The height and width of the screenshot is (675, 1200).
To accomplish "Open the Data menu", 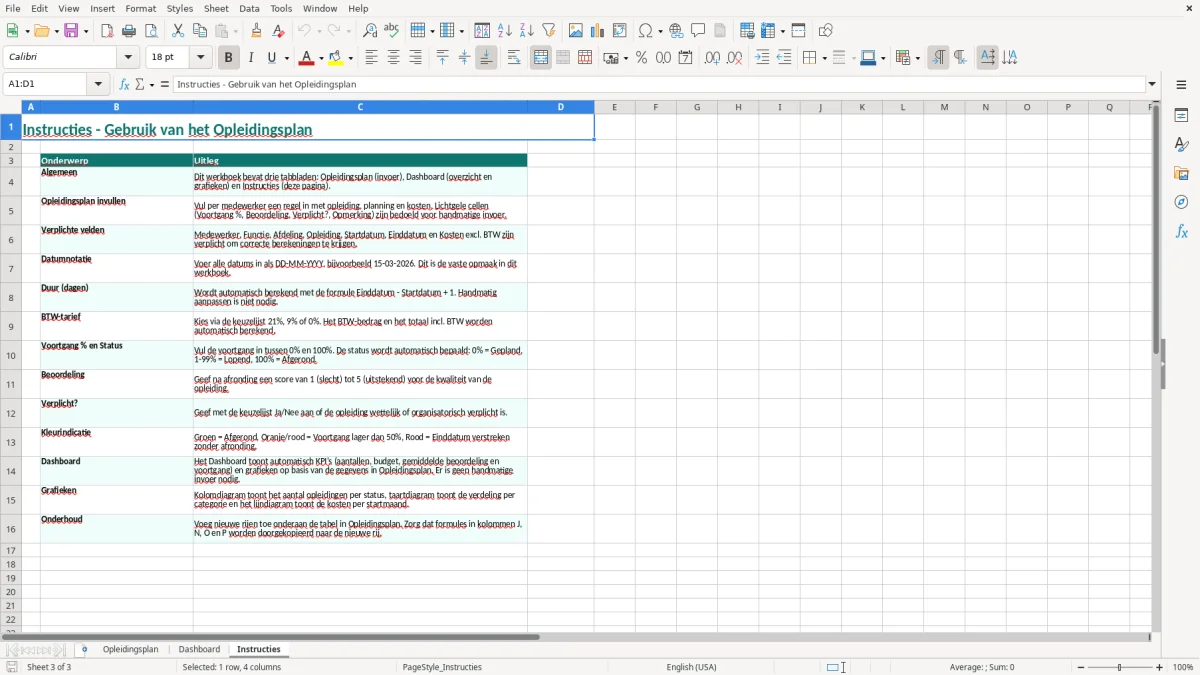I will pos(249,8).
